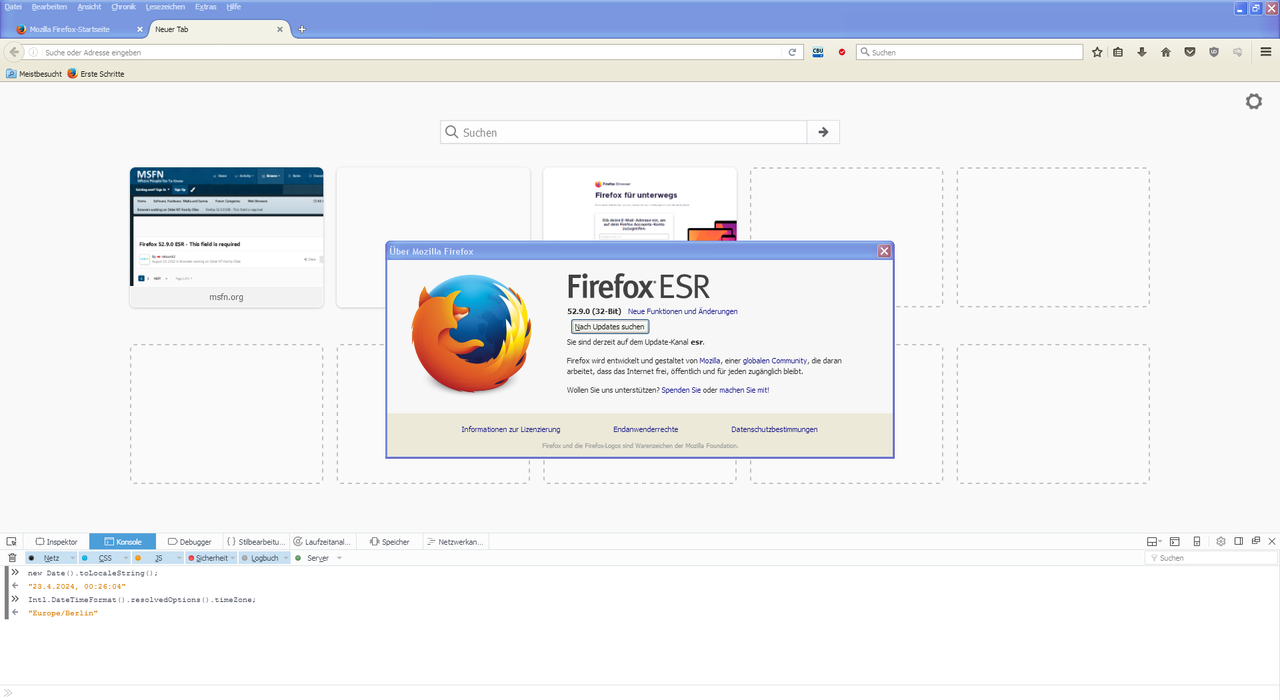Open the Lesezeichen menu
Screen dimensions: 1280x700
(x=166, y=7)
